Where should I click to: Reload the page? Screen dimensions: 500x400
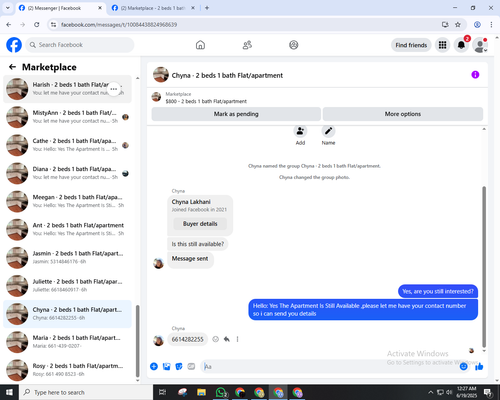[37, 25]
